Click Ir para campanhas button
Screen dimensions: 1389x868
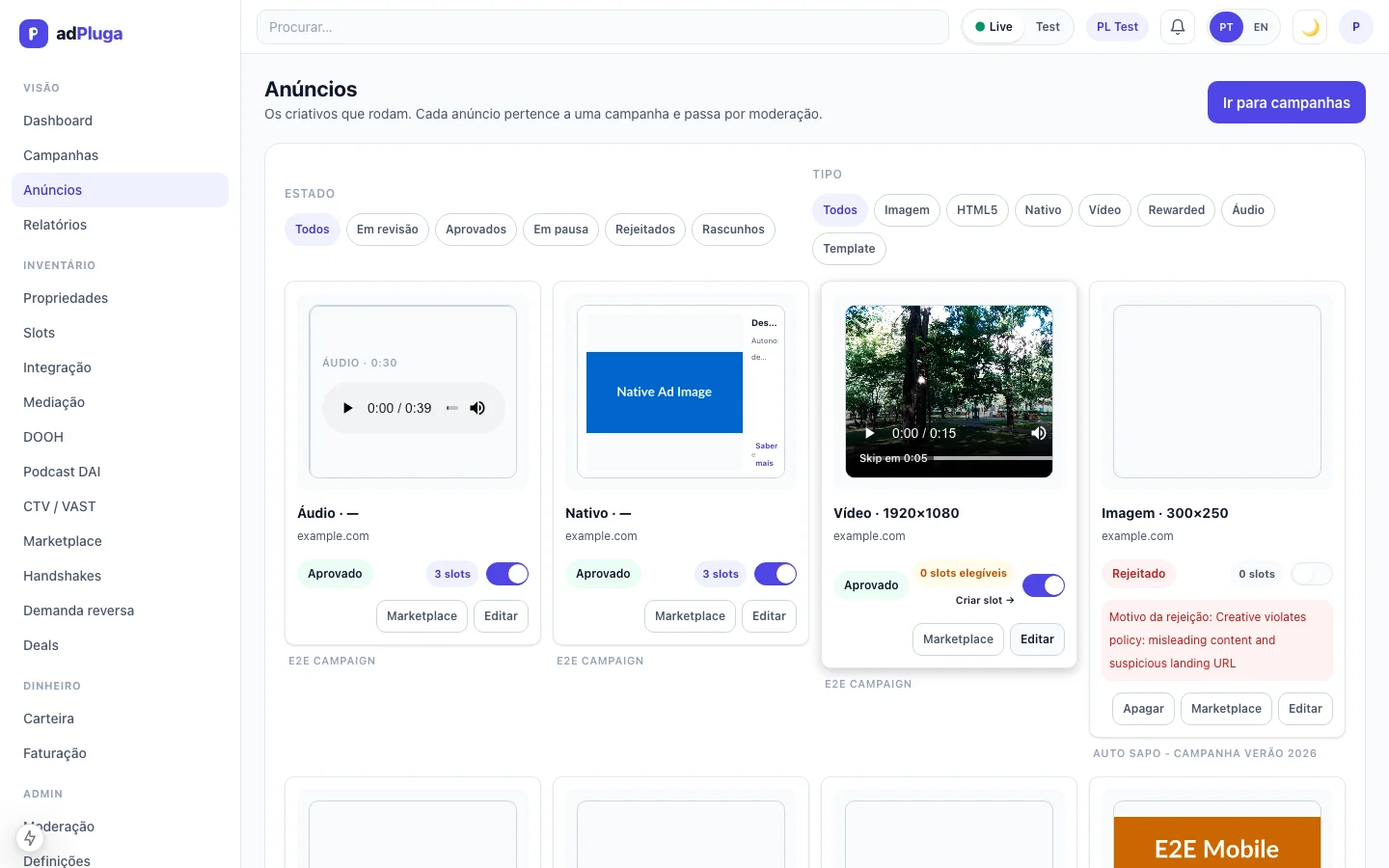[1286, 102]
